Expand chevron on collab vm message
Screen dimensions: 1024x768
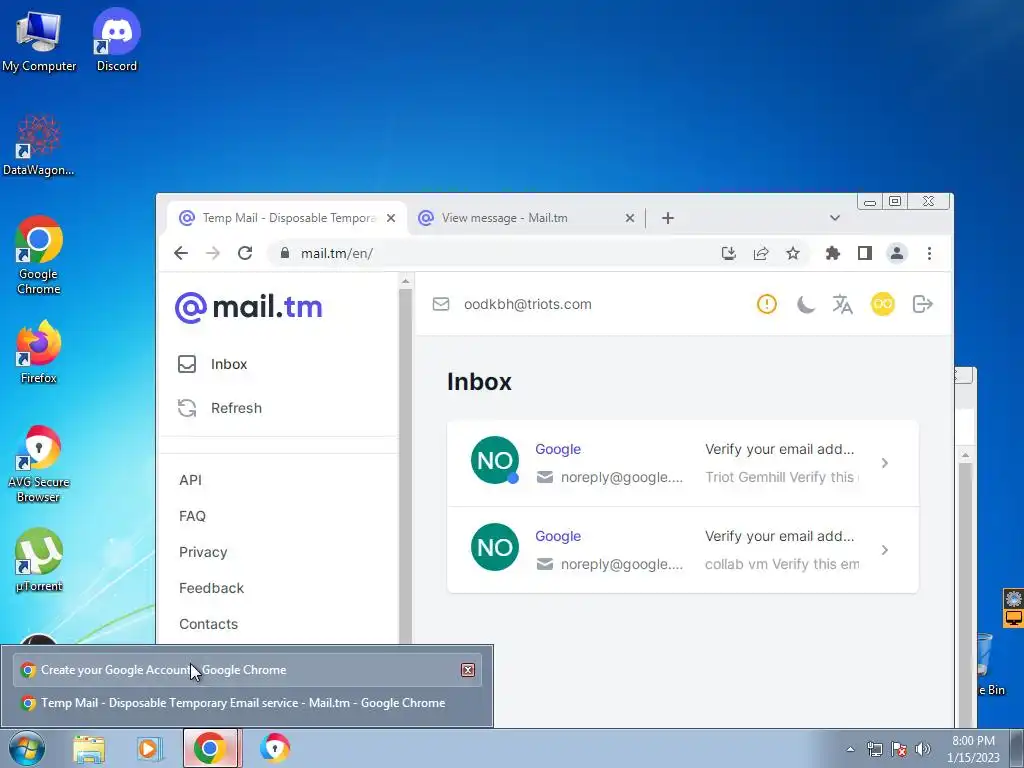click(x=885, y=550)
